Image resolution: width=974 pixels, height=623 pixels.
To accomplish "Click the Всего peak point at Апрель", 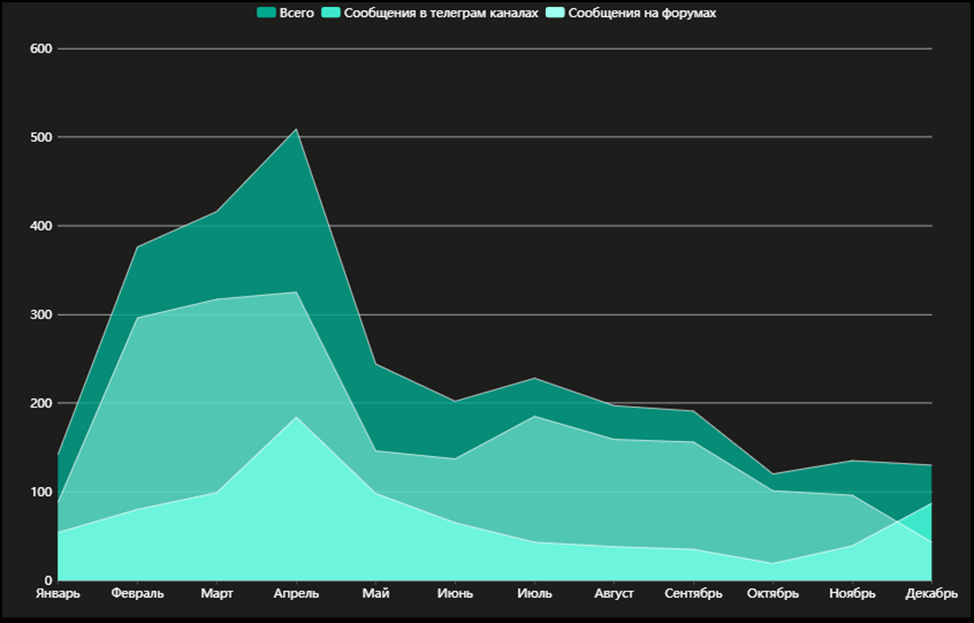I will (x=296, y=129).
